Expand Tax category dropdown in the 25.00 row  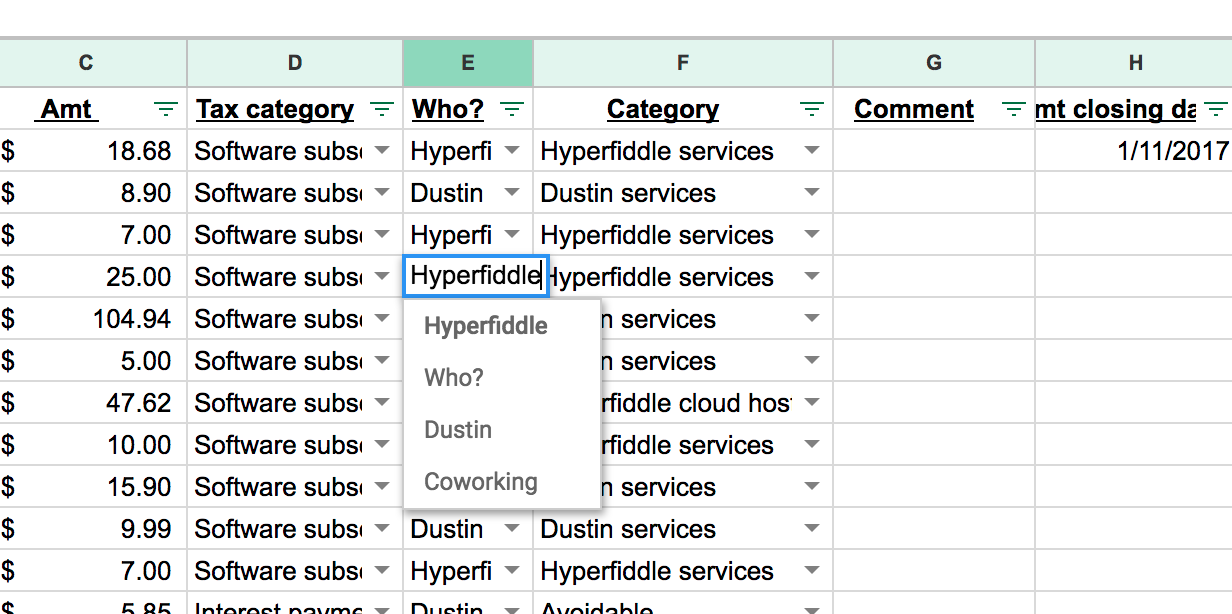coord(382,277)
